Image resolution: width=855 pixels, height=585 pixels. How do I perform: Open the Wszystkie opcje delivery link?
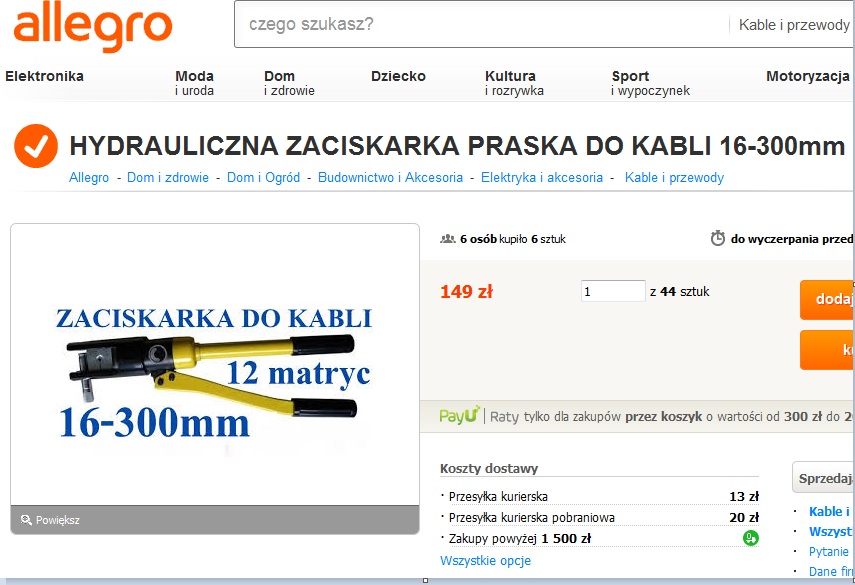point(485,560)
